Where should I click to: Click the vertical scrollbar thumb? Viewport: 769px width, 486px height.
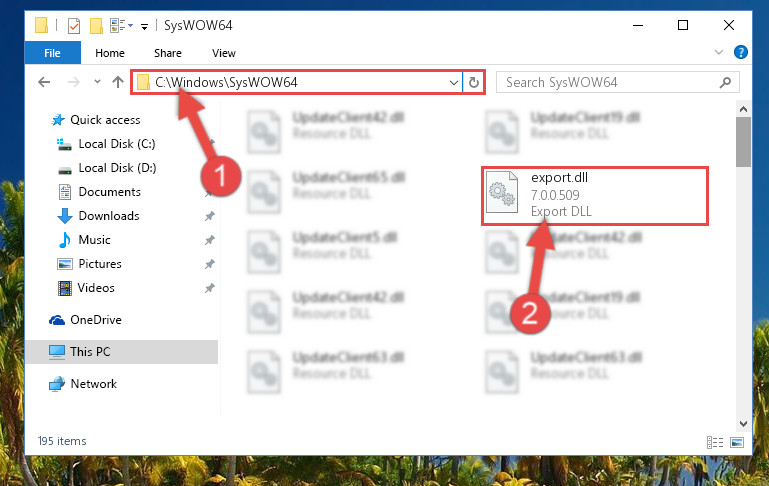click(743, 142)
